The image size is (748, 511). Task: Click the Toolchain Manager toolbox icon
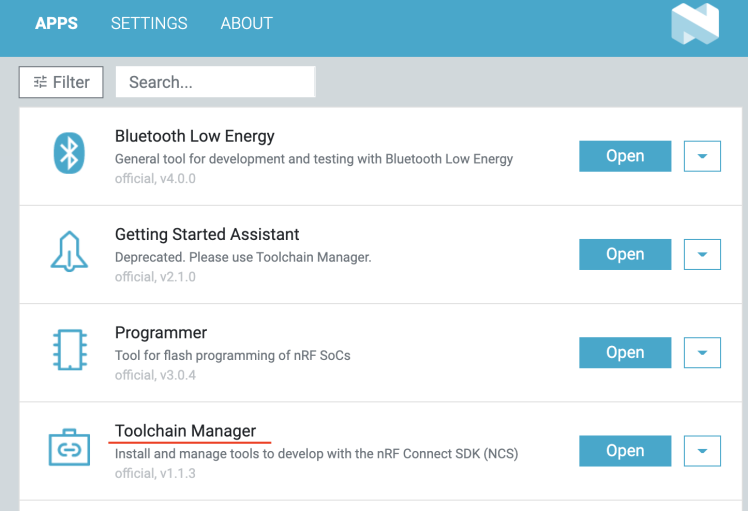pos(68,447)
